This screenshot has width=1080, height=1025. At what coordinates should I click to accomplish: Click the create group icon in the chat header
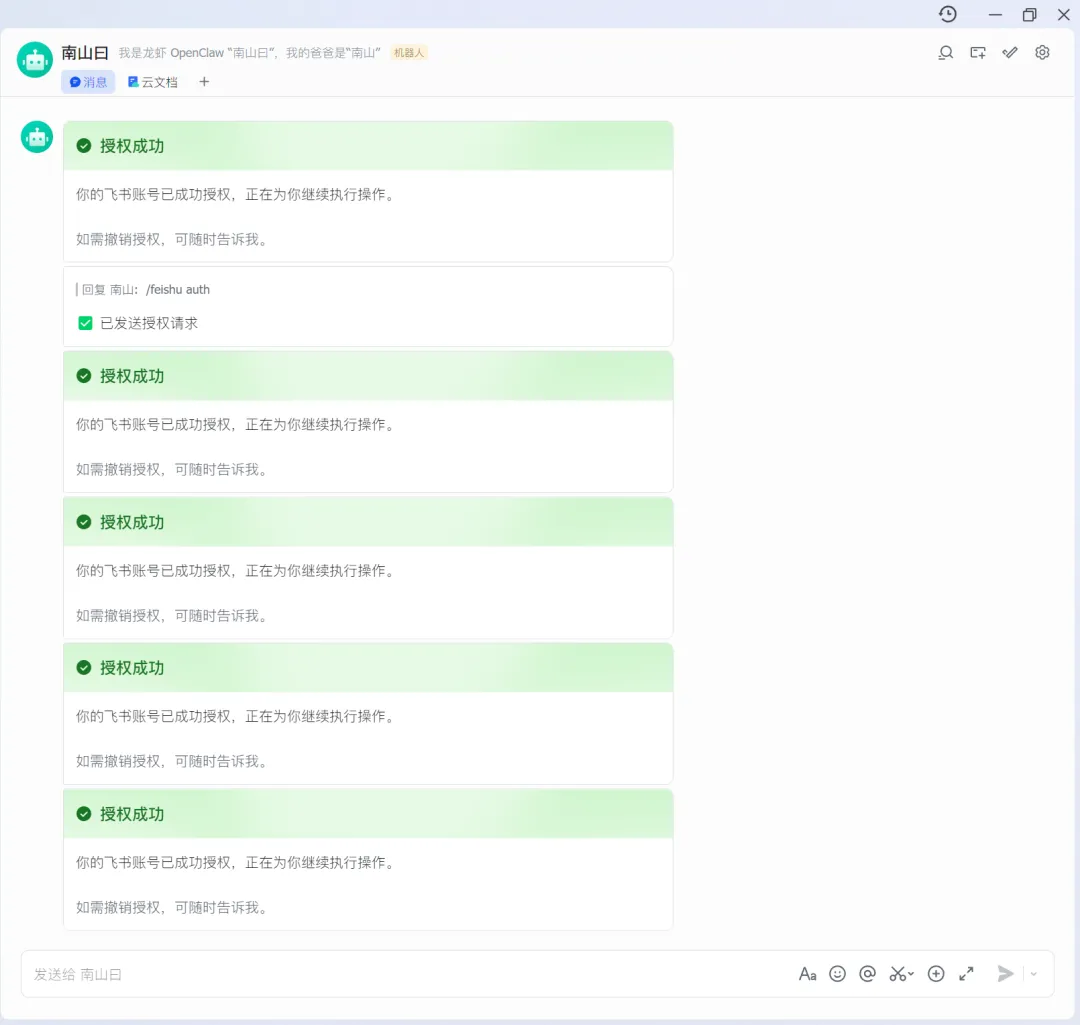coord(977,52)
